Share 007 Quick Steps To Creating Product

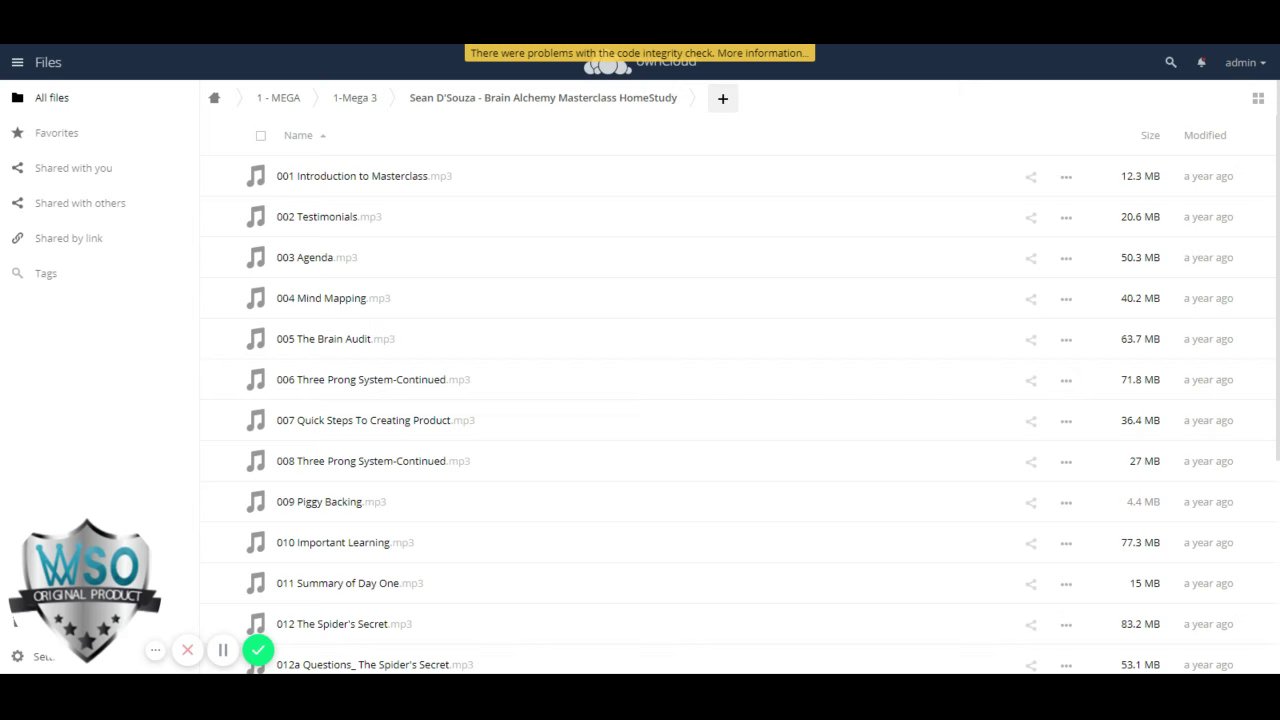coord(1031,421)
